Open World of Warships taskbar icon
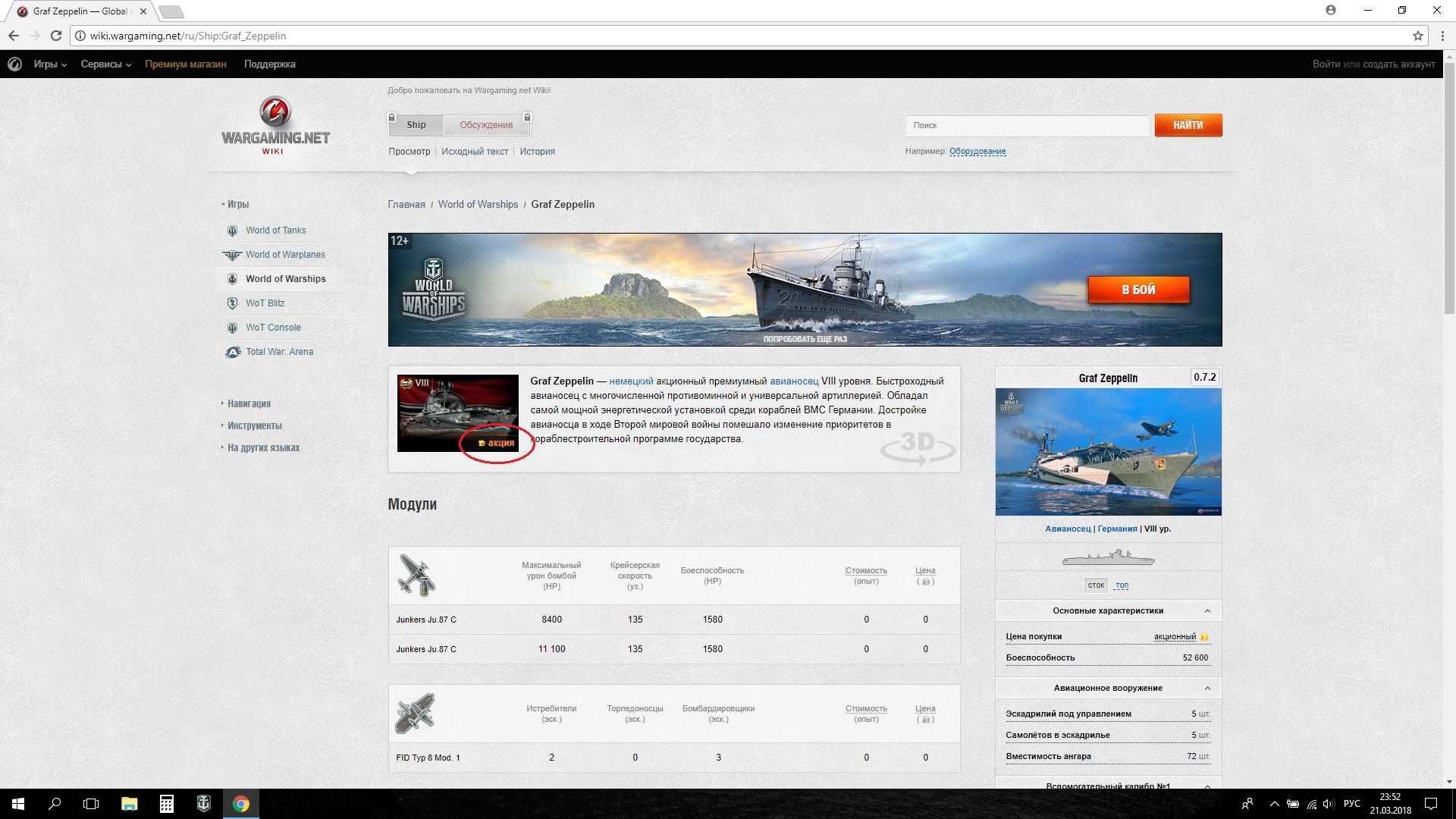Image resolution: width=1456 pixels, height=819 pixels. 203,804
